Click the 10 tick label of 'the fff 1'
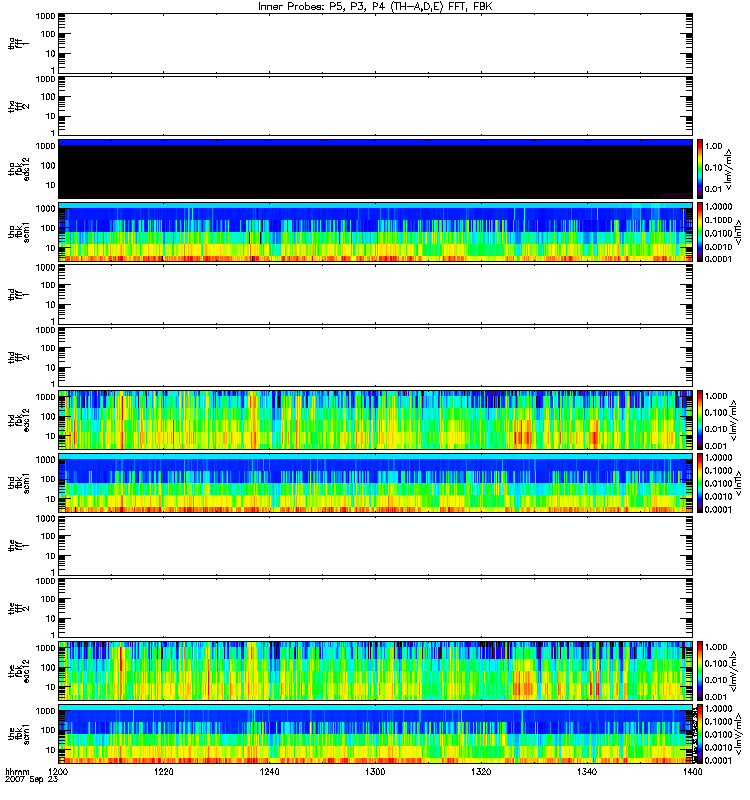Viewport: 750px width, 800px height. click(51, 556)
